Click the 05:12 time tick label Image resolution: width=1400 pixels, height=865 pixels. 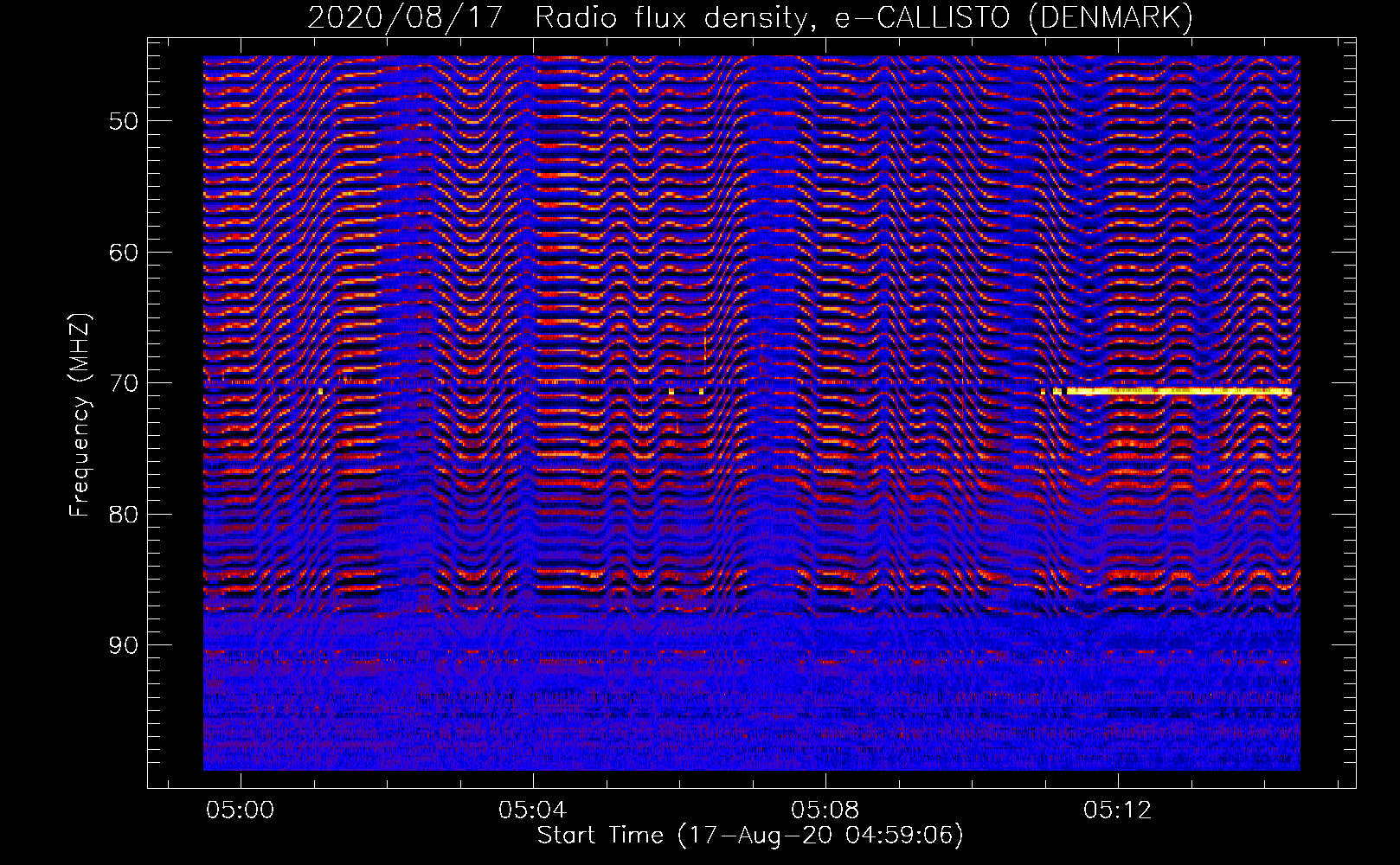pyautogui.click(x=1118, y=810)
